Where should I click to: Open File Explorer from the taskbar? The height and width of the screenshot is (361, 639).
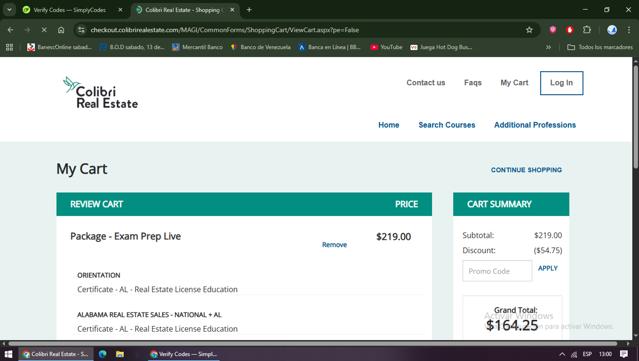pyautogui.click(x=120, y=354)
